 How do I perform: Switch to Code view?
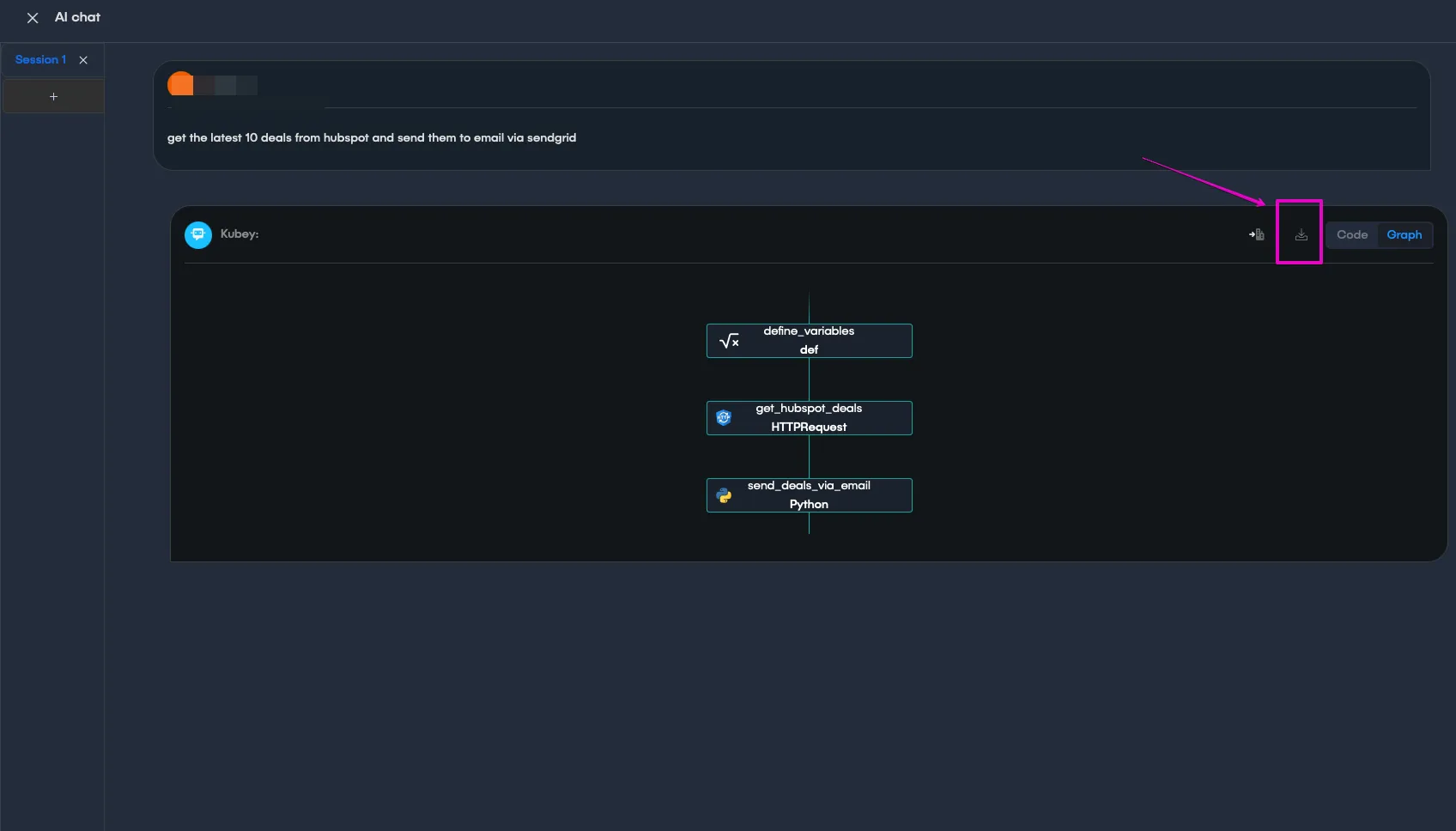[1352, 234]
